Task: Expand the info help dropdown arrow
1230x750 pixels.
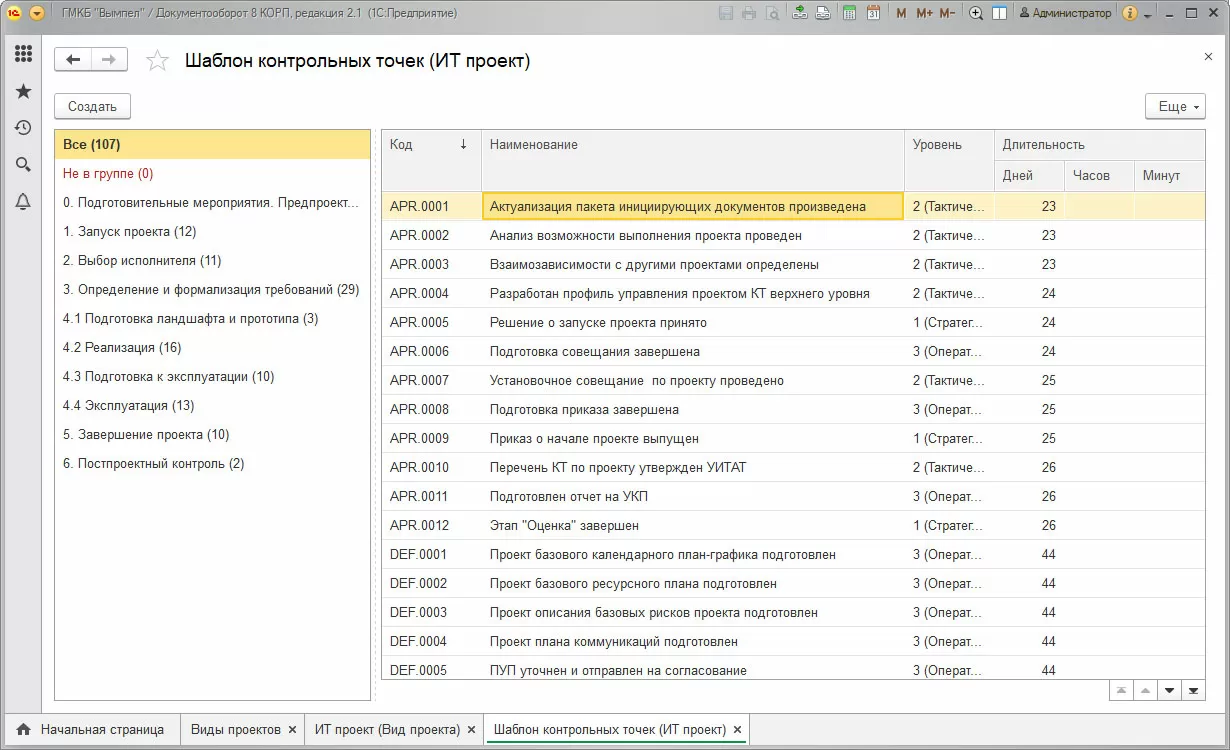Action: [1146, 14]
